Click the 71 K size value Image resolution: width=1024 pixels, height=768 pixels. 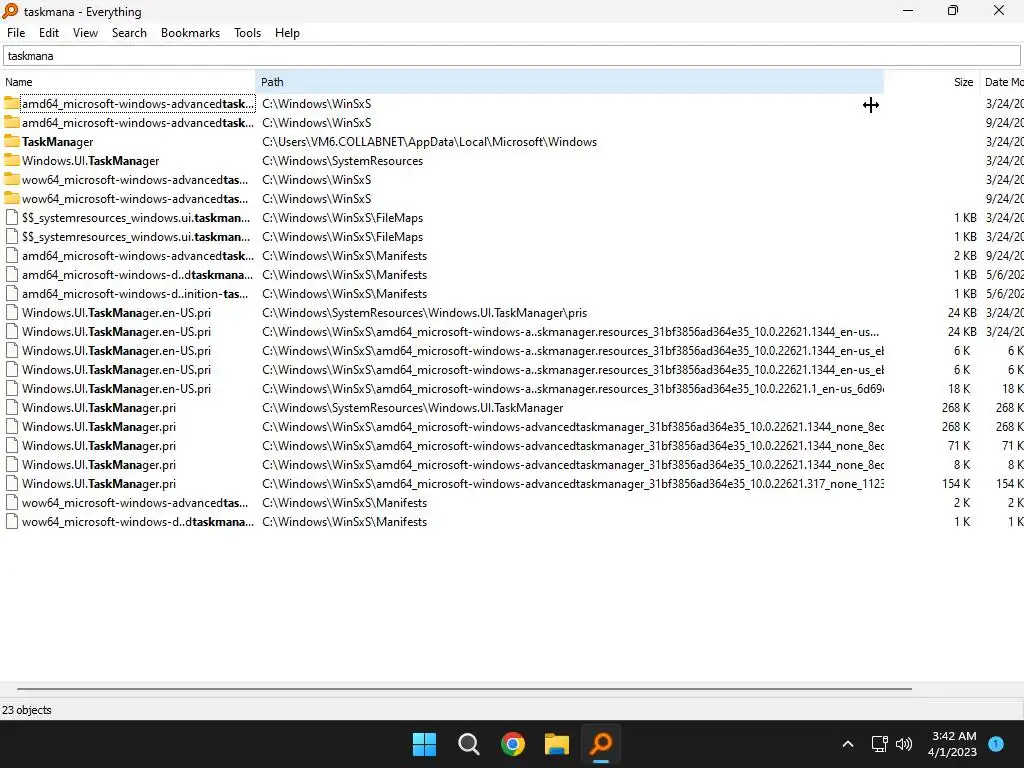point(959,446)
